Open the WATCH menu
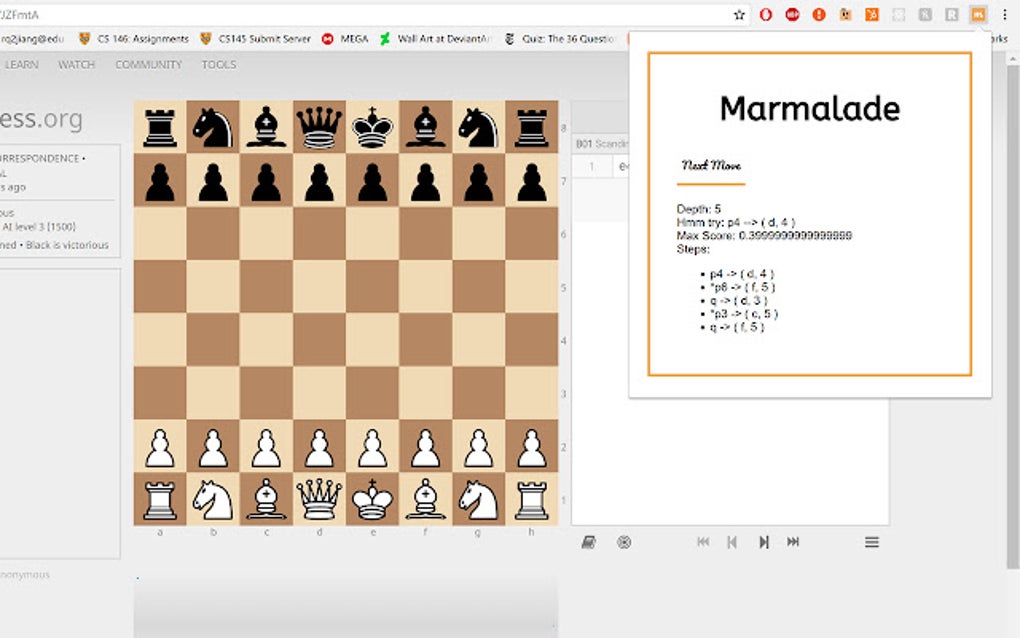Image resolution: width=1020 pixels, height=638 pixels. [76, 63]
